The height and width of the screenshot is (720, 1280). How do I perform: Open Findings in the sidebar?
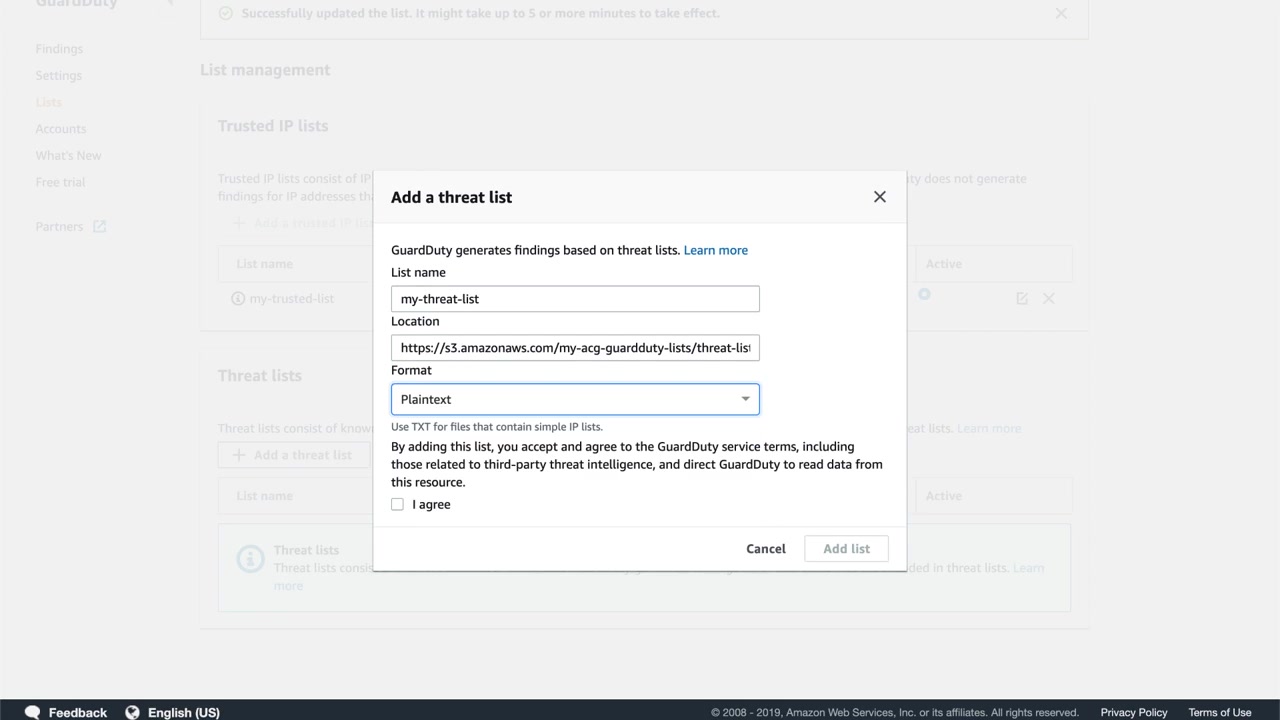[59, 49]
